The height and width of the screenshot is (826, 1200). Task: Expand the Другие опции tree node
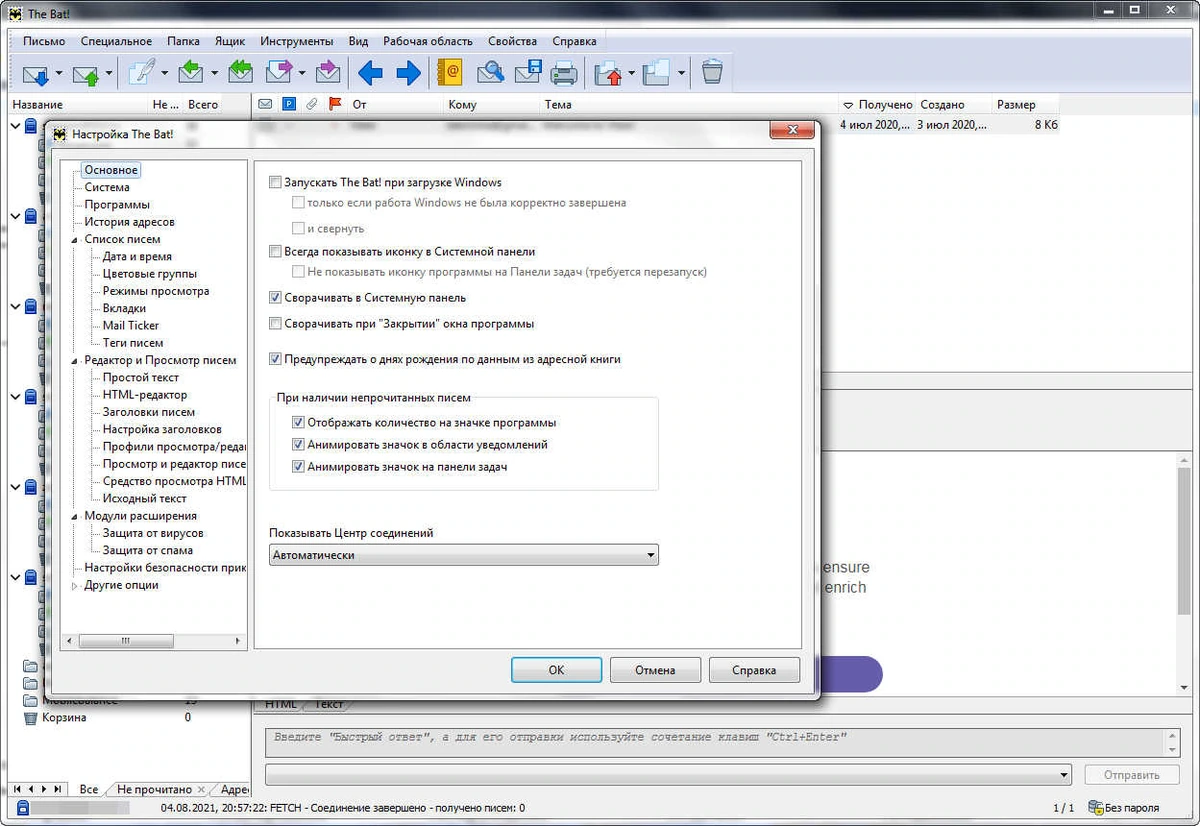[75, 586]
